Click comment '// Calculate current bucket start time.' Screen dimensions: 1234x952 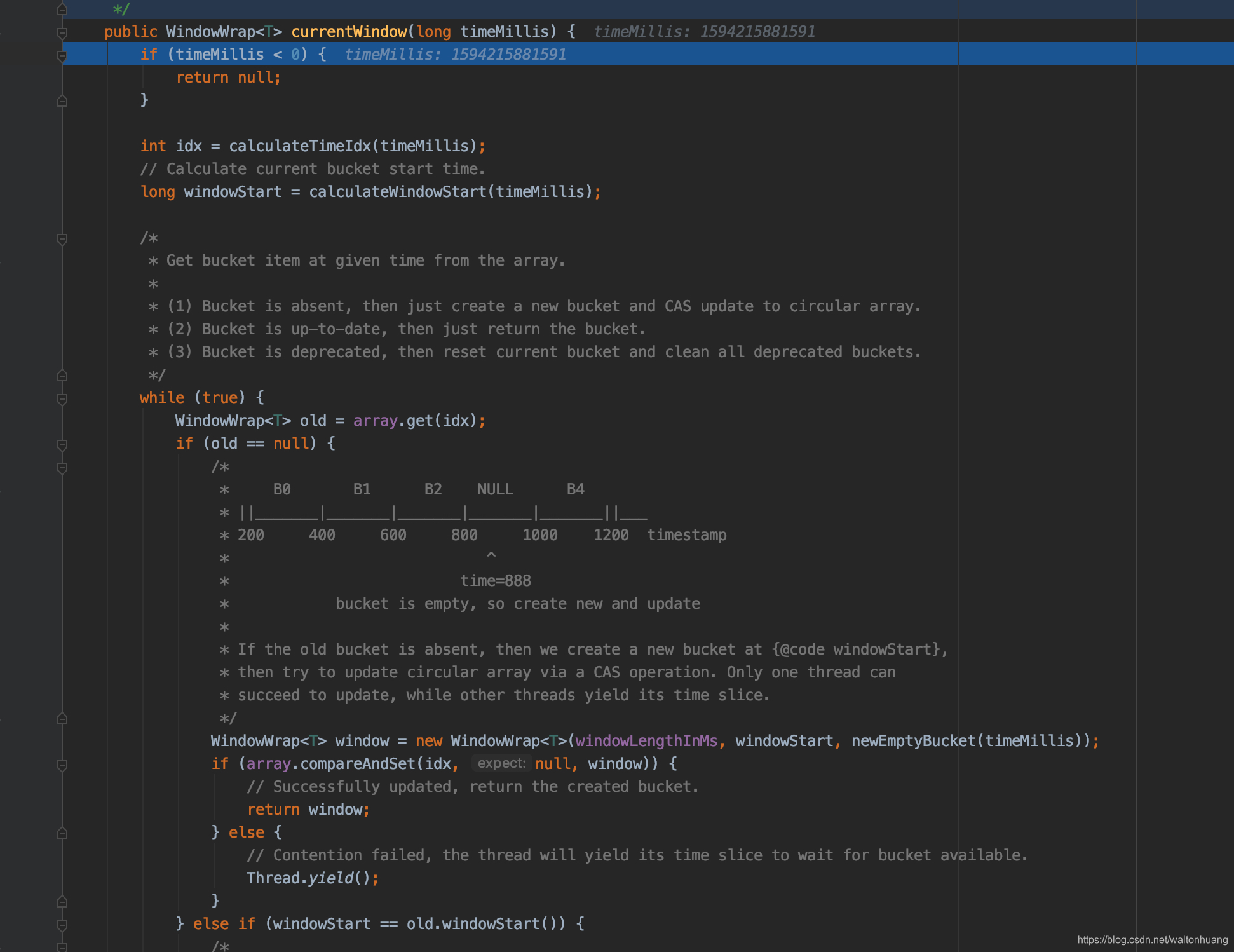[x=313, y=169]
